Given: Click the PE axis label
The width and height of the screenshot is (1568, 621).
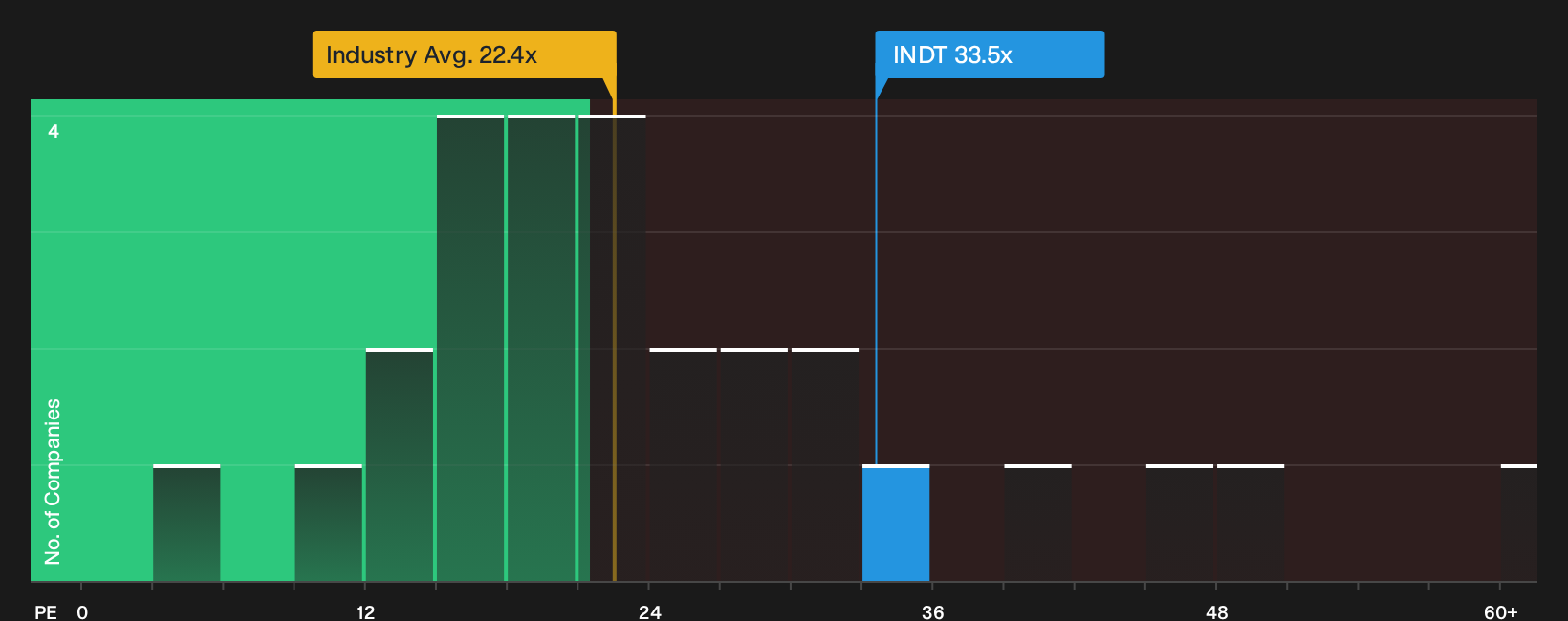Looking at the screenshot, I should pos(46,611).
